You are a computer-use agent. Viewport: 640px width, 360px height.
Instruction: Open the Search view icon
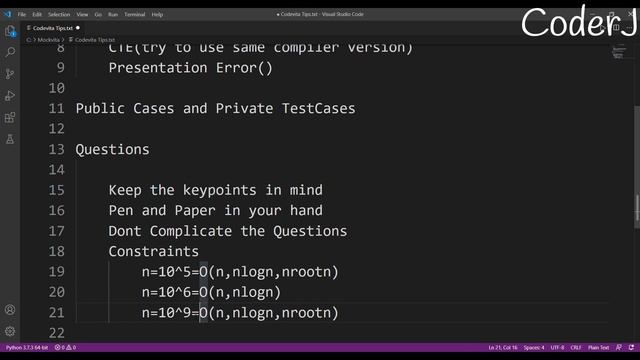(10, 52)
